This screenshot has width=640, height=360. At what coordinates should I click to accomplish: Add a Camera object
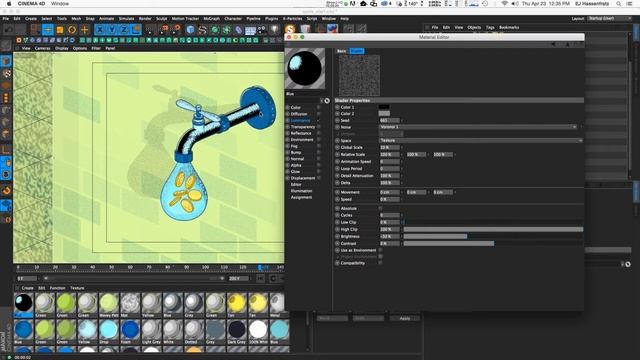point(262,29)
